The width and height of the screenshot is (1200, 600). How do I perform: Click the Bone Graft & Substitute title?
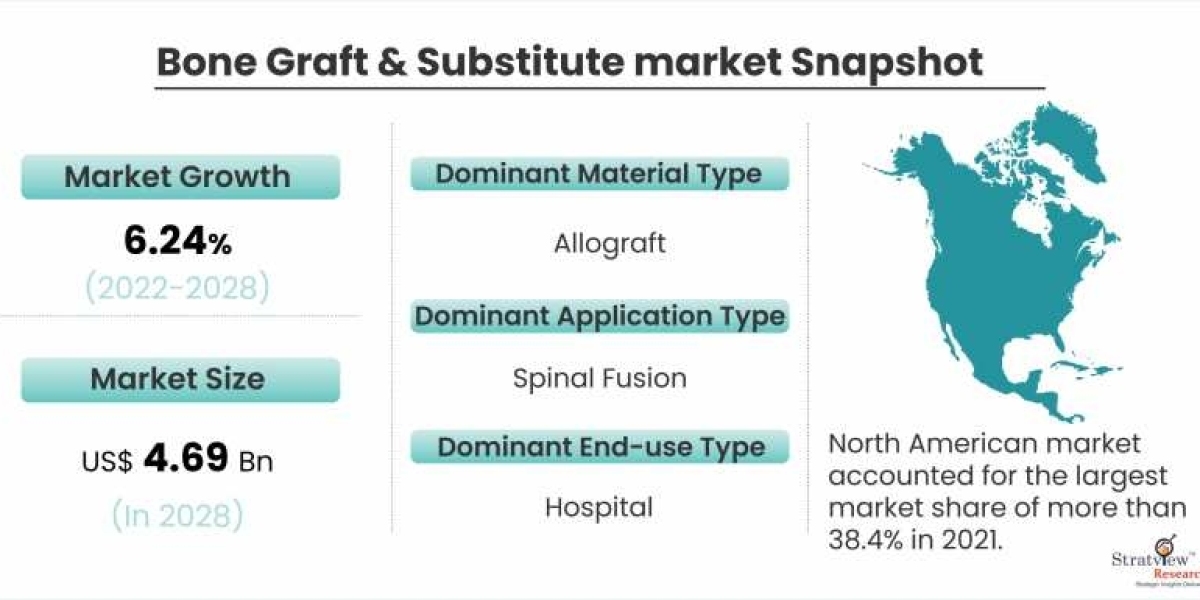[x=570, y=62]
